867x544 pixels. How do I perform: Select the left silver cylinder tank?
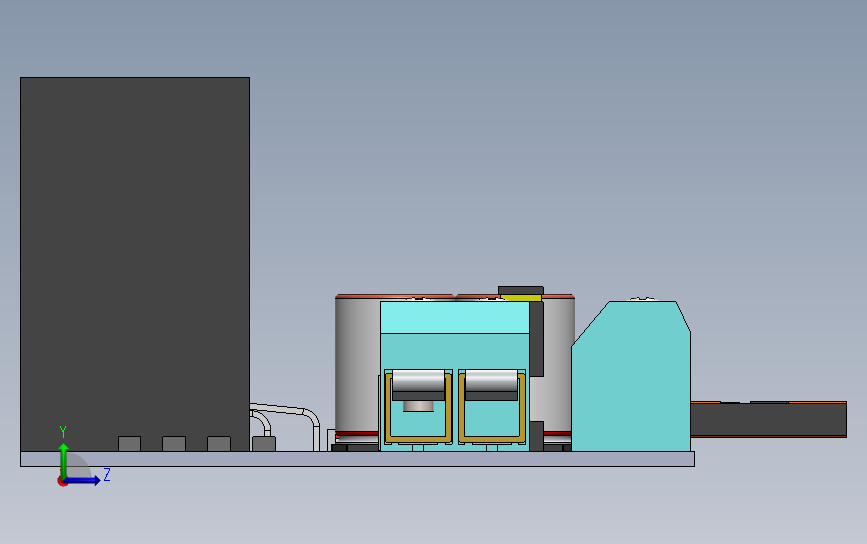pos(357,365)
